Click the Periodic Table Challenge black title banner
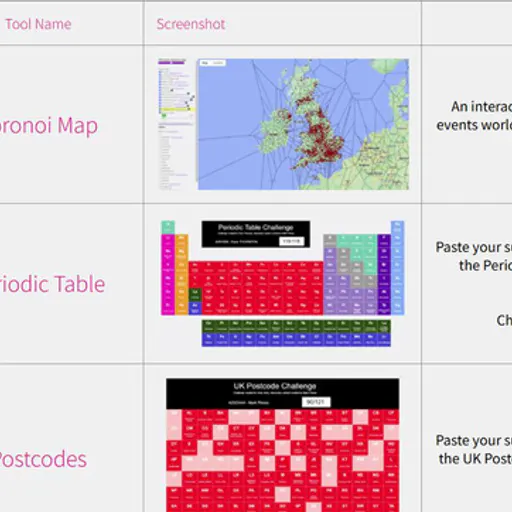Screen dimensions: 512x512 (x=256, y=234)
